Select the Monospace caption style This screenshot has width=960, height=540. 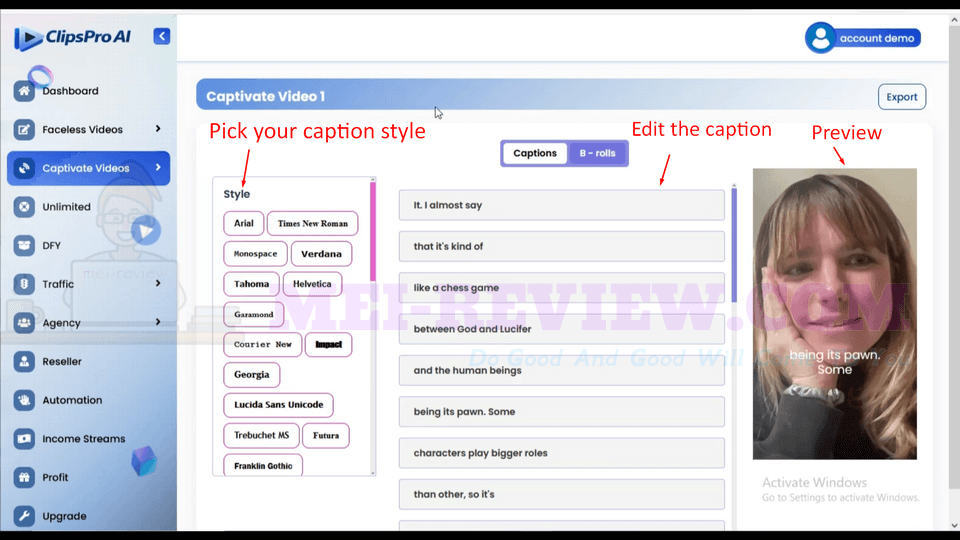click(255, 253)
